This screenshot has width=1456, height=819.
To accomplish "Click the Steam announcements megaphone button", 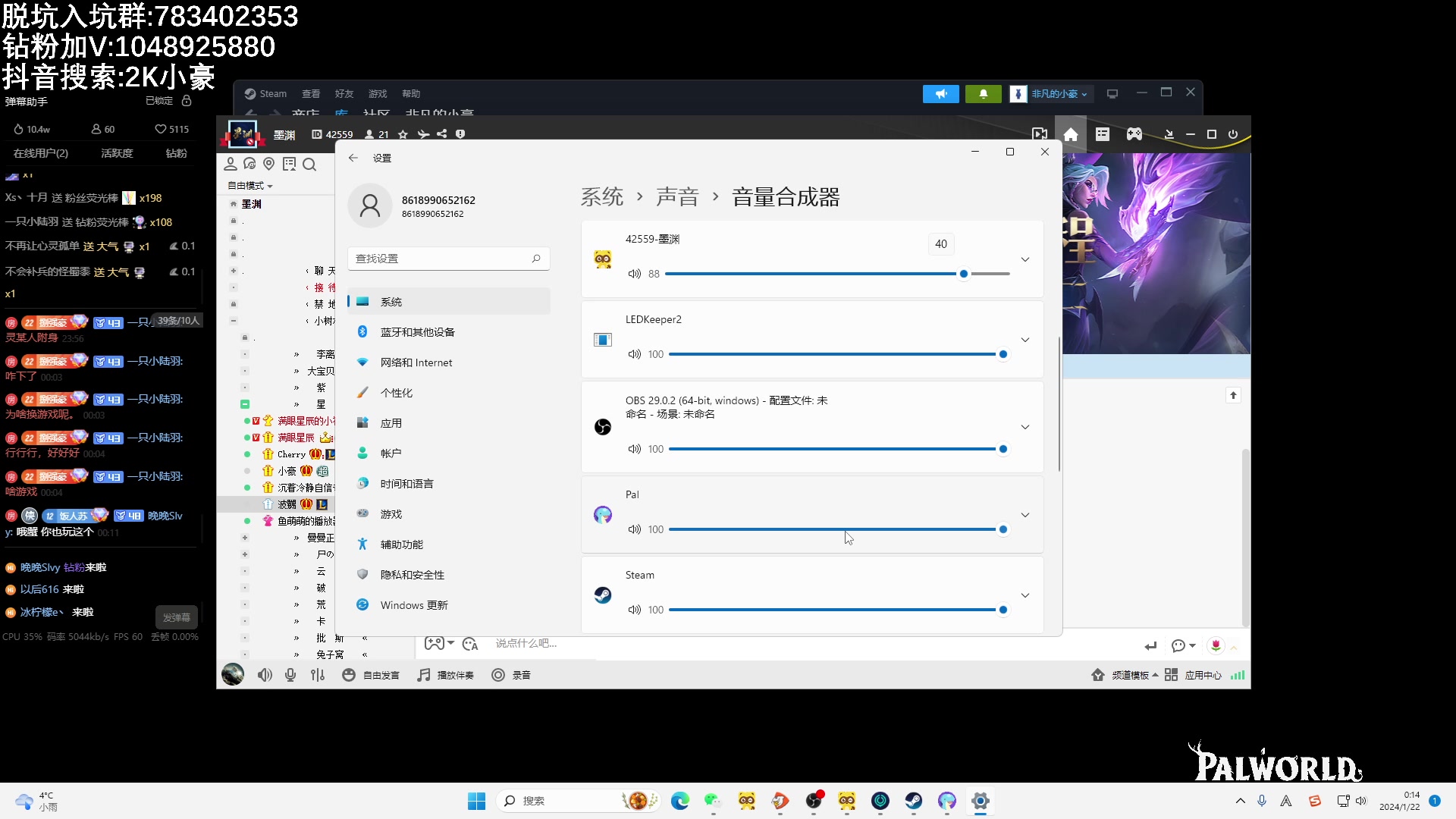I will [x=941, y=94].
